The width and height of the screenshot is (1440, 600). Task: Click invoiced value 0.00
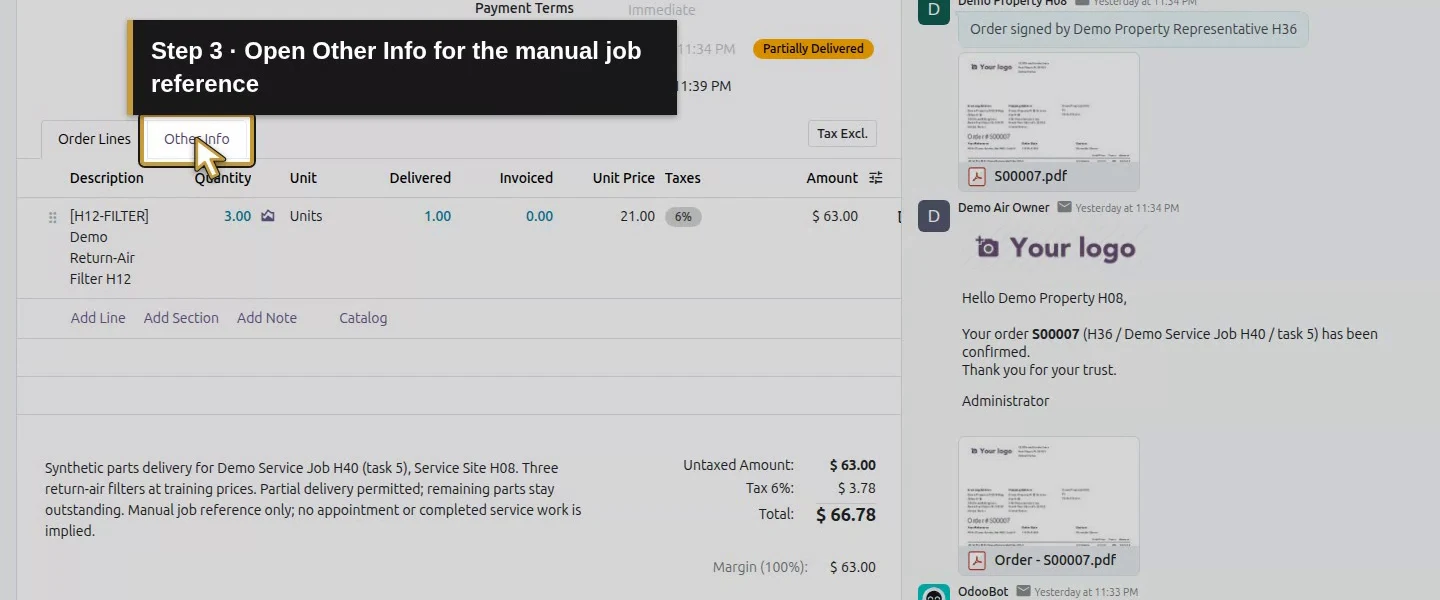[x=539, y=216]
